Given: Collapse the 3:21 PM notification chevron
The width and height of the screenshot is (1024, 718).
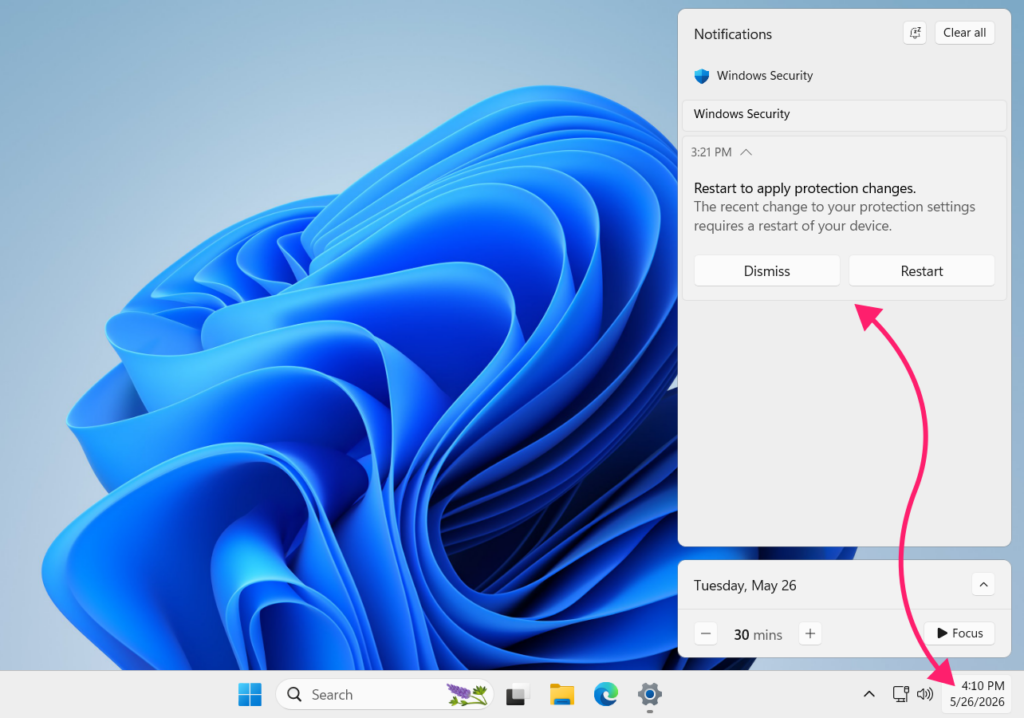Looking at the screenshot, I should click(746, 152).
